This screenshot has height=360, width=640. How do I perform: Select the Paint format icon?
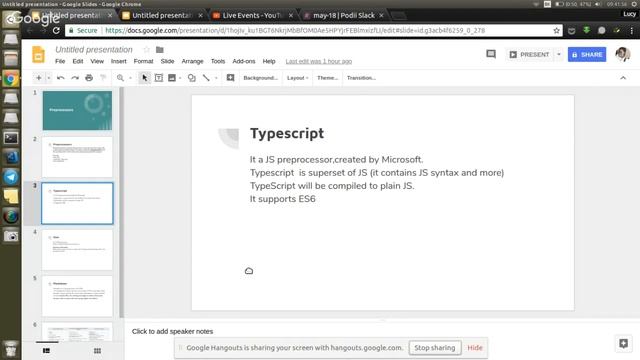(103, 78)
